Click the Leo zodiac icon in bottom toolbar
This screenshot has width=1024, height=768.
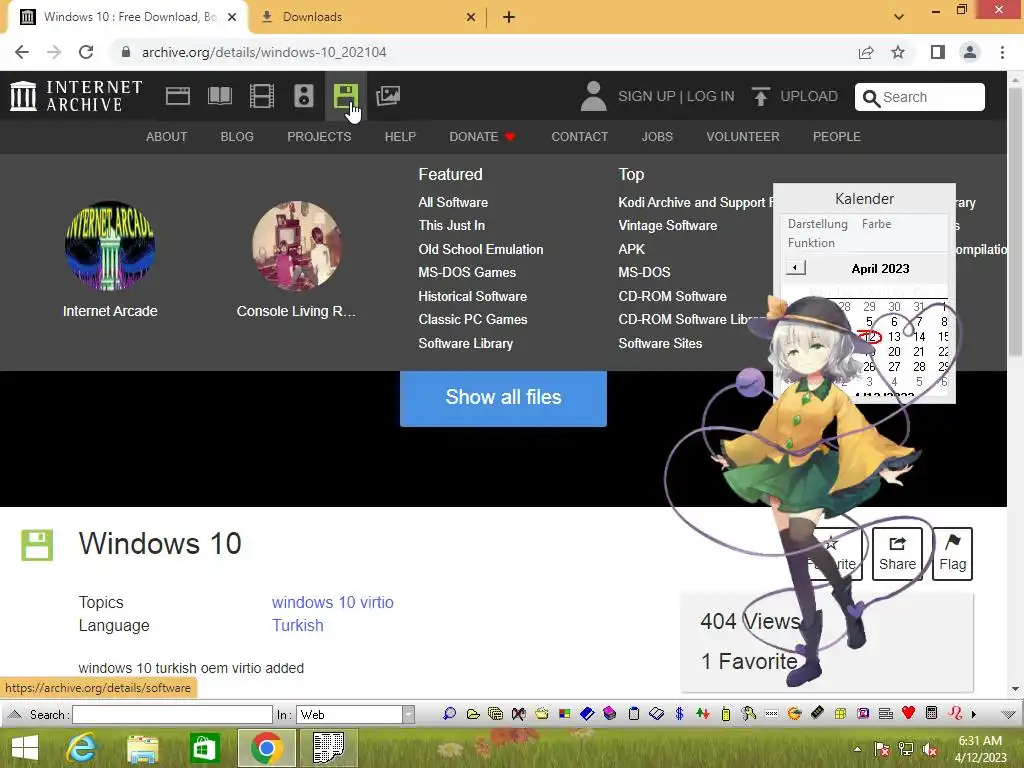tap(955, 713)
